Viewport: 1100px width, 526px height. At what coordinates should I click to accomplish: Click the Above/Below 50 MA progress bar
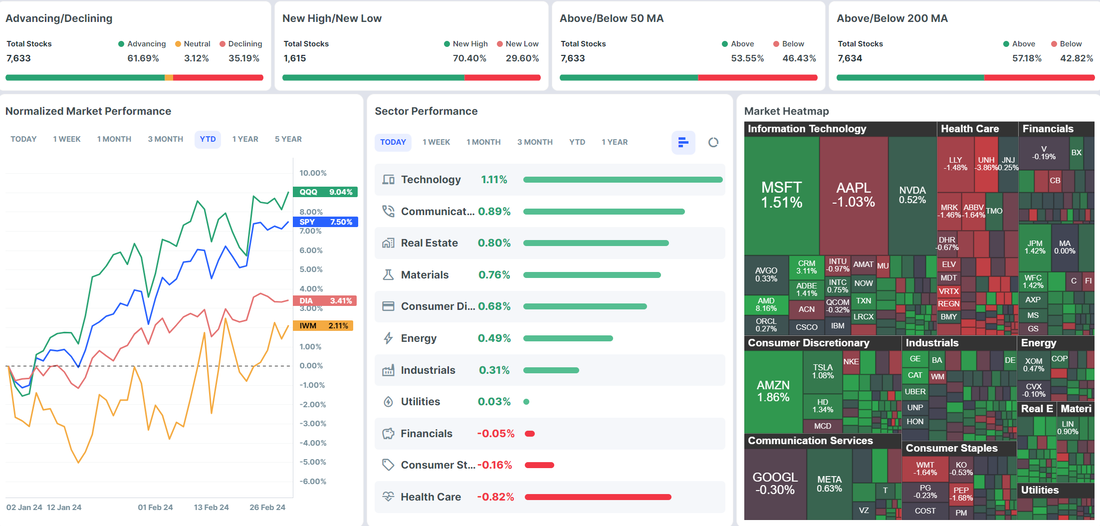point(689,78)
